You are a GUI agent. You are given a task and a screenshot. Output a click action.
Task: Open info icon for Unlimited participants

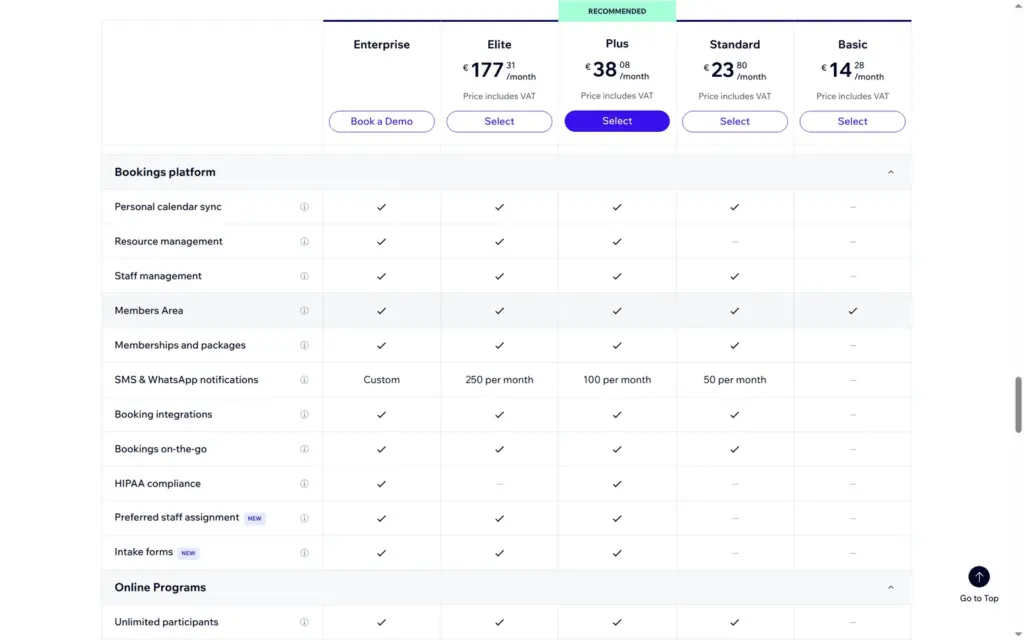click(304, 622)
